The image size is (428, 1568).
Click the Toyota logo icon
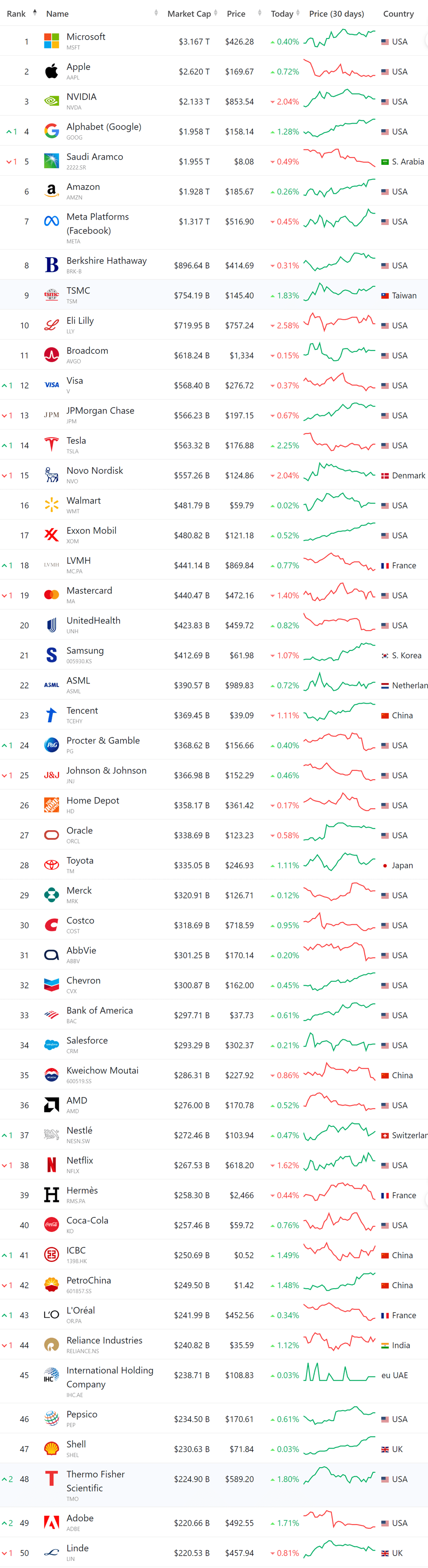pos(52,865)
